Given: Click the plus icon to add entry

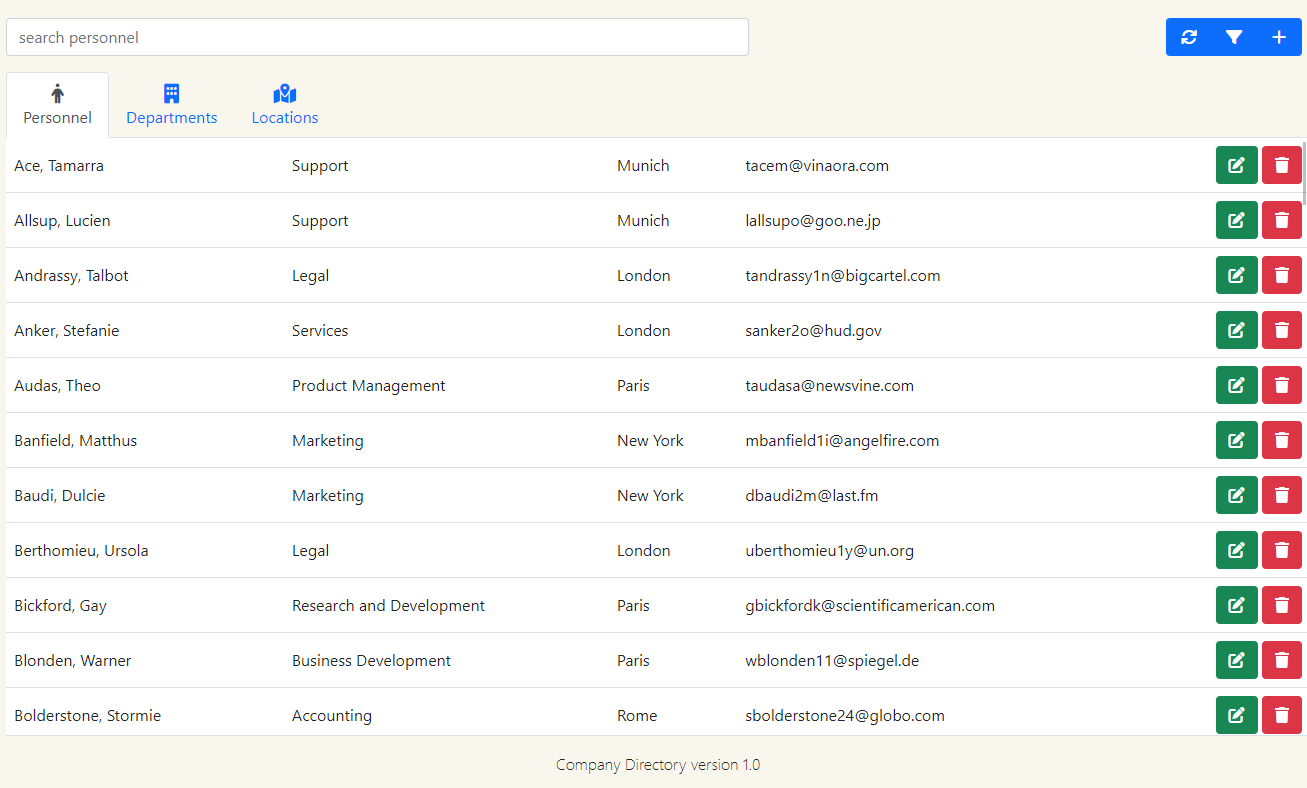Looking at the screenshot, I should click(x=1279, y=37).
